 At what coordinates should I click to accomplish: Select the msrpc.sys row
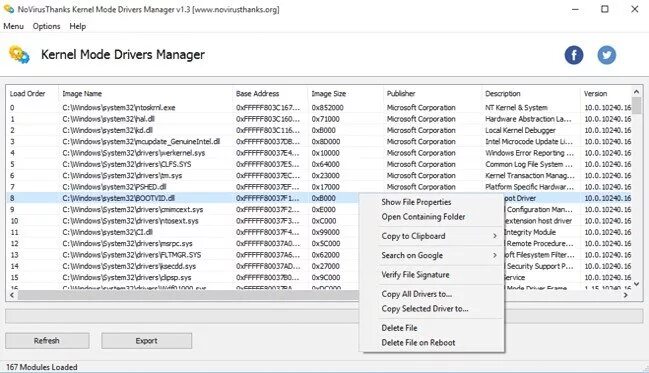pos(183,243)
